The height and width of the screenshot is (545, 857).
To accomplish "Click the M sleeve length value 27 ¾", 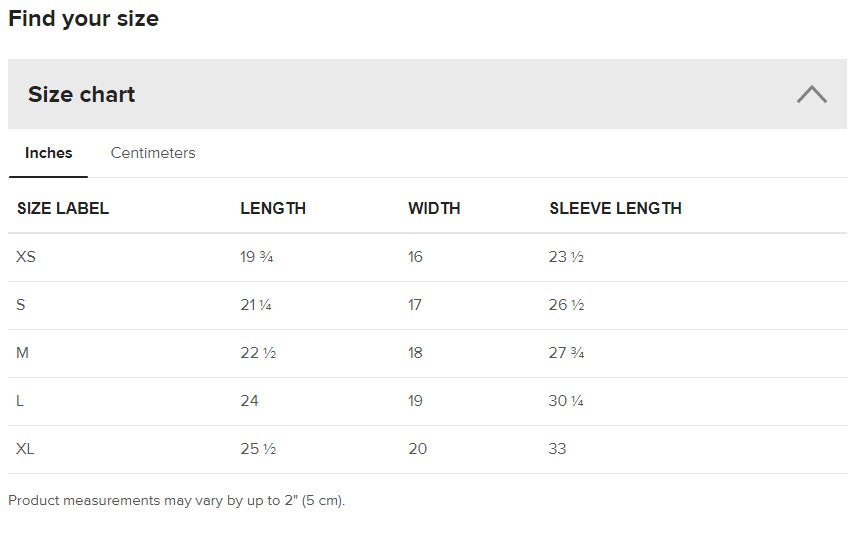I will click(566, 353).
